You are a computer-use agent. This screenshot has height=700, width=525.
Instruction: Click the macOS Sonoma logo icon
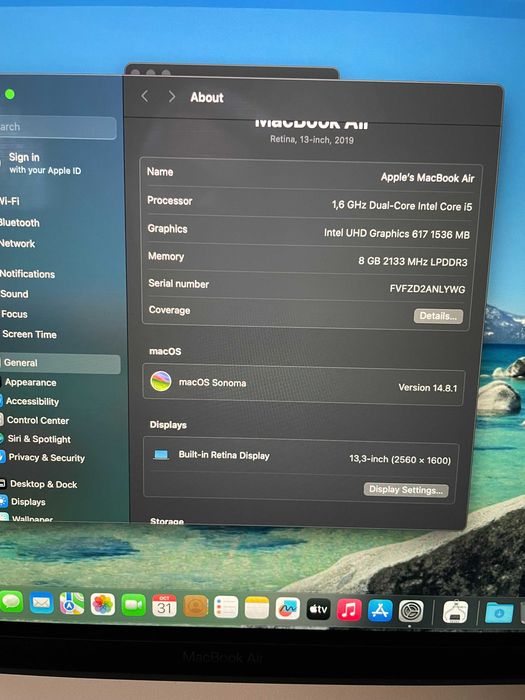coord(161,381)
